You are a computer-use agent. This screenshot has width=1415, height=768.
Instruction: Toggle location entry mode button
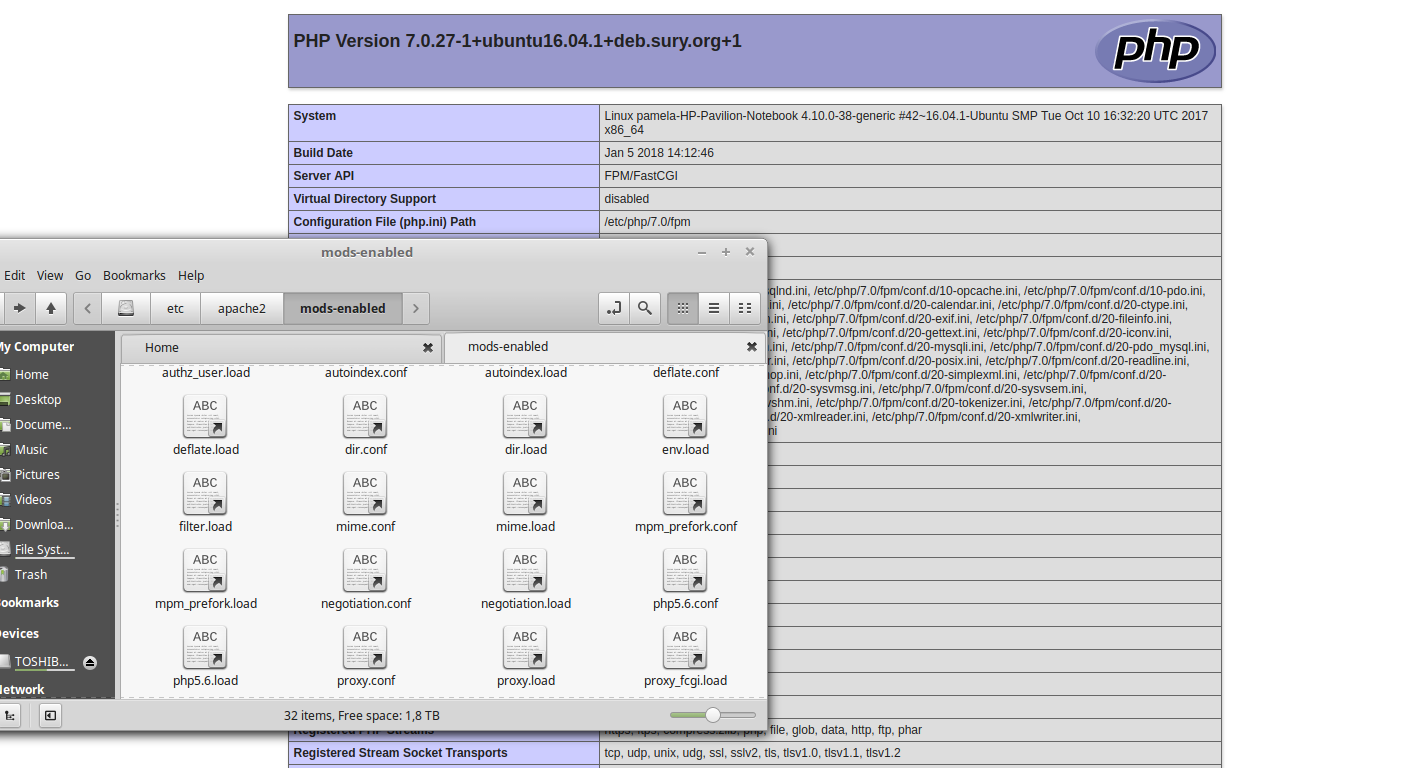click(x=614, y=308)
